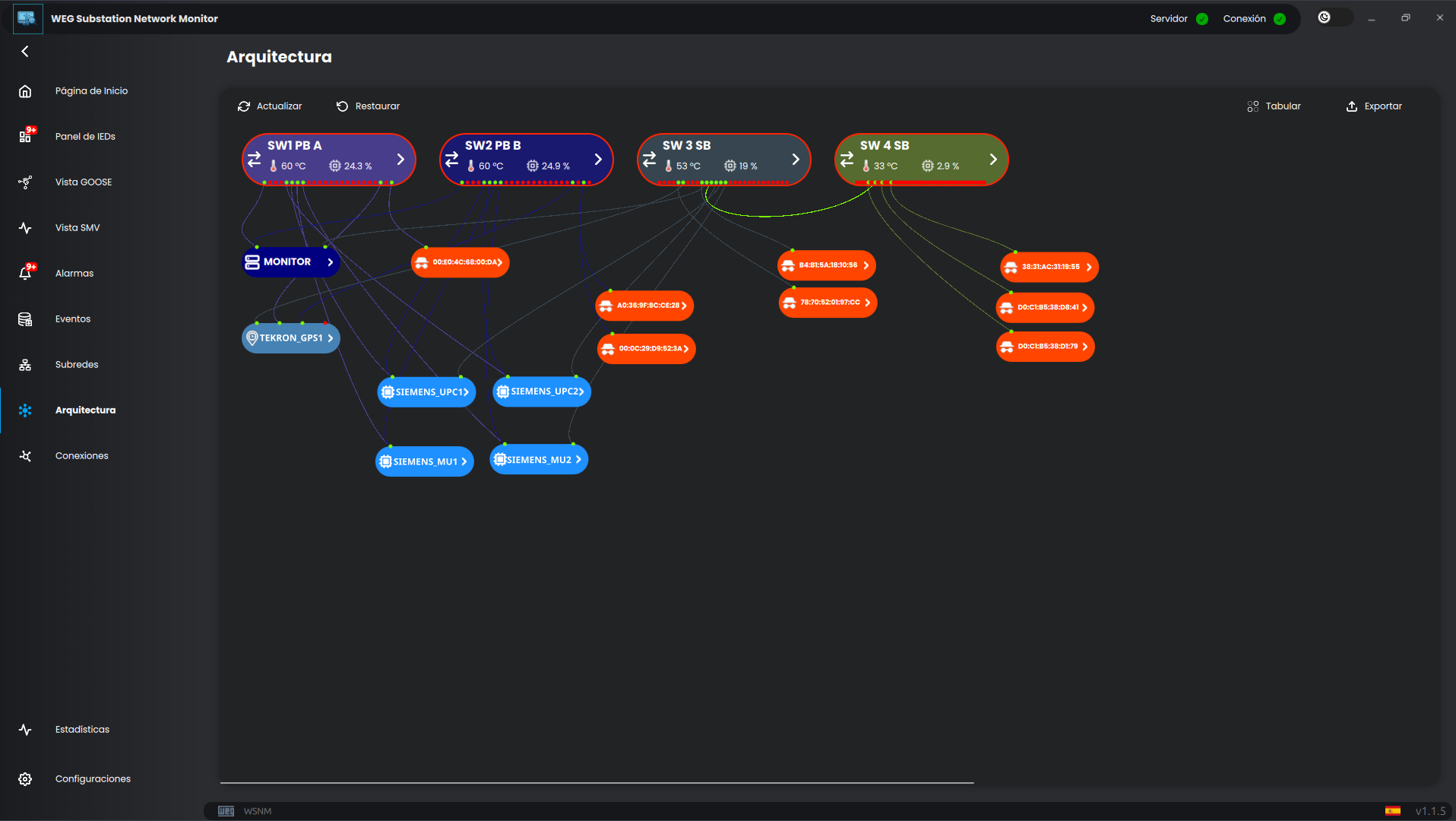Click the horizontal scrollbar at bottom
The image size is (1456, 821).
[x=597, y=782]
